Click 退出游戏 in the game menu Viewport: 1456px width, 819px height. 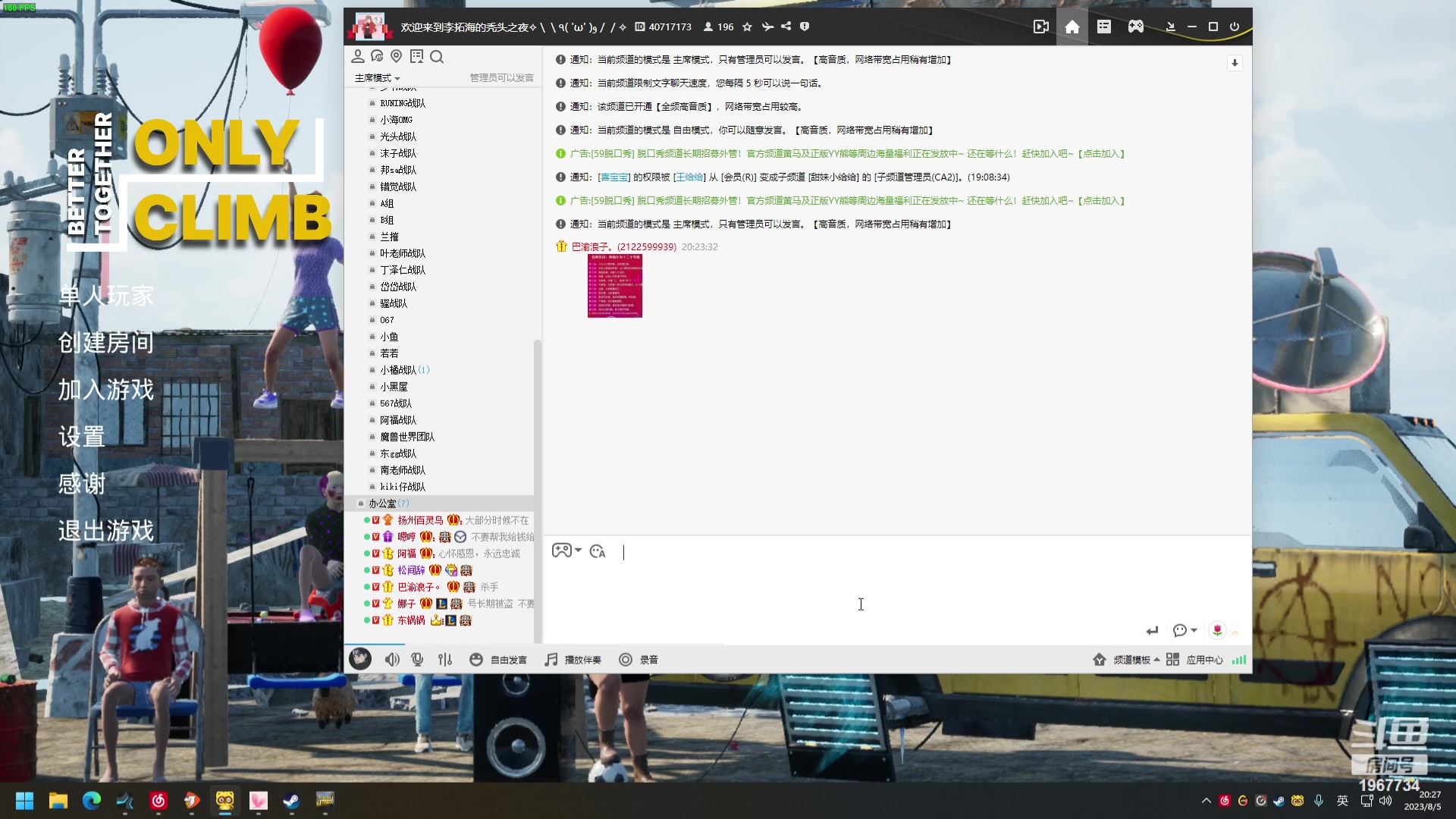[x=106, y=531]
